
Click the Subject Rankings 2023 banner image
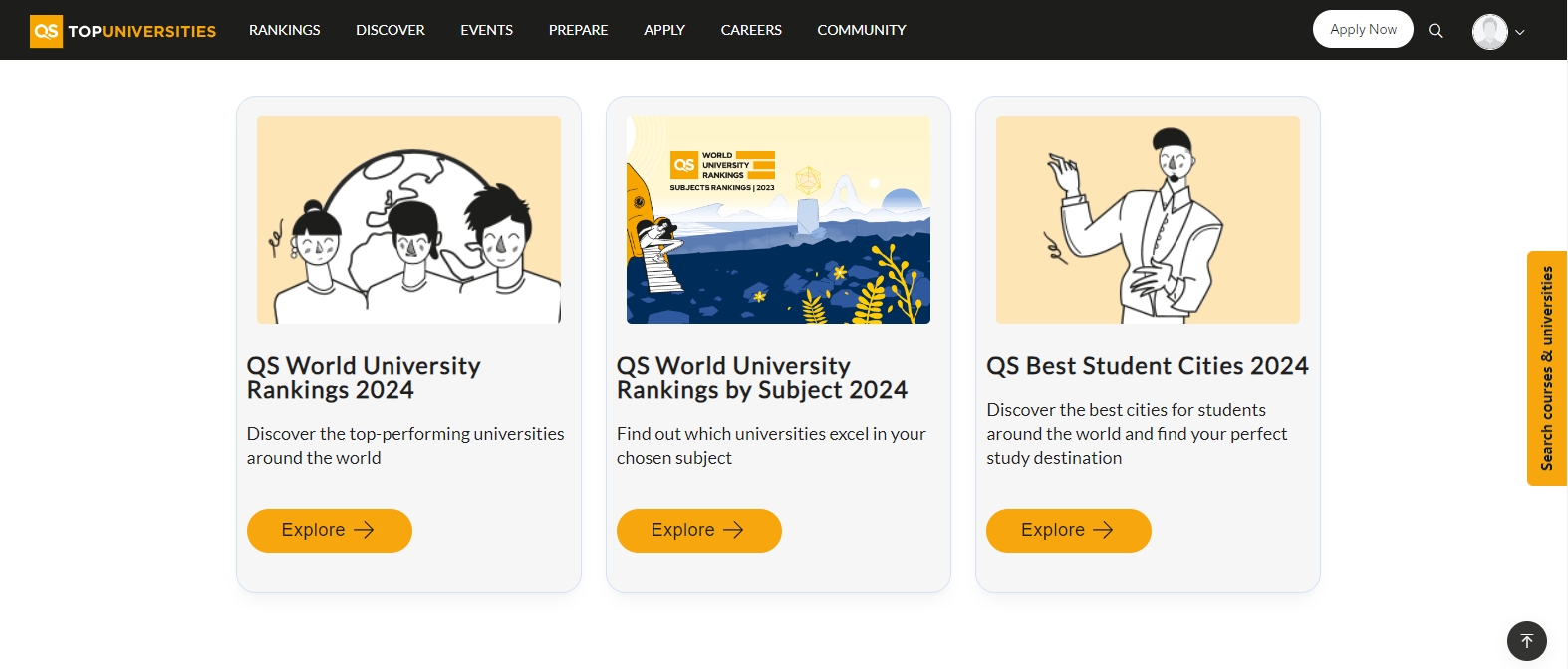click(x=778, y=220)
